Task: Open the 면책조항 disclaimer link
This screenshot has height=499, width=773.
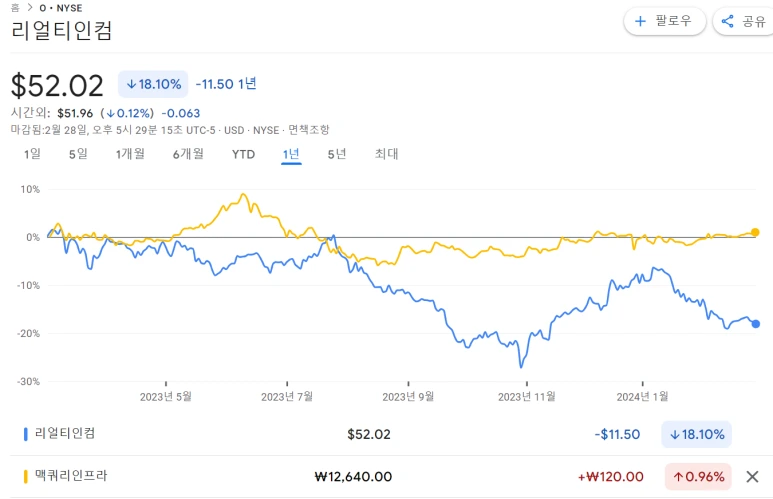Action: coord(309,130)
